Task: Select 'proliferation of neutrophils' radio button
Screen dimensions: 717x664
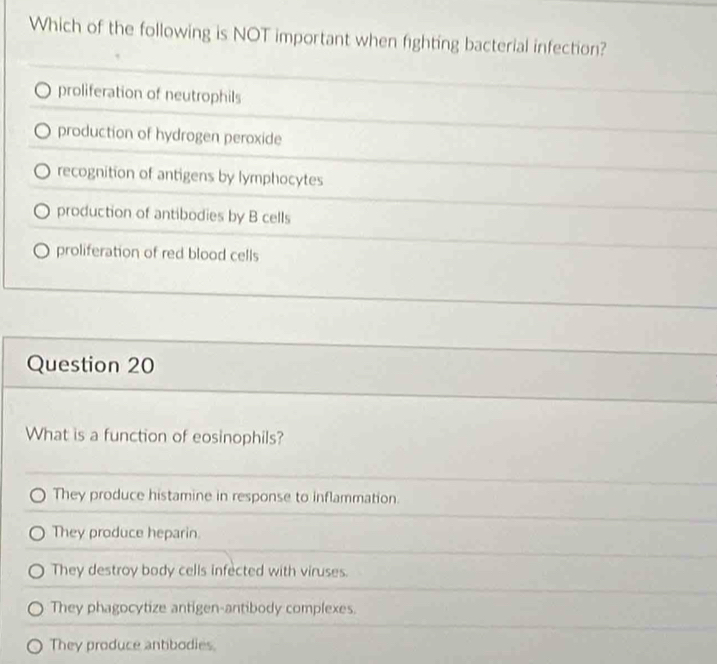Action: (x=43, y=91)
